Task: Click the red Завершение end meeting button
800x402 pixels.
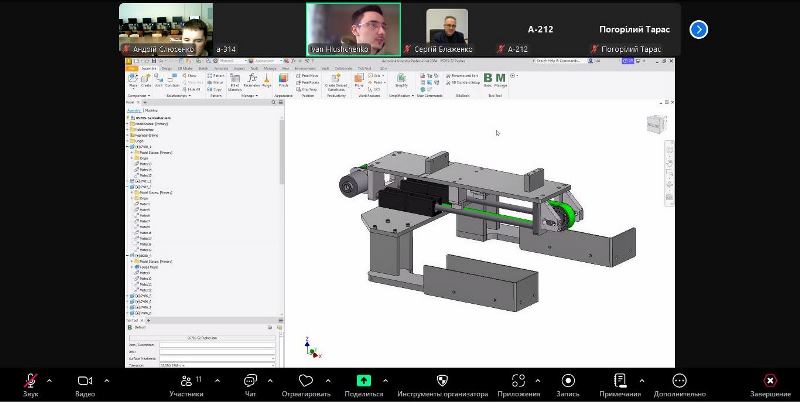Action: 769,381
